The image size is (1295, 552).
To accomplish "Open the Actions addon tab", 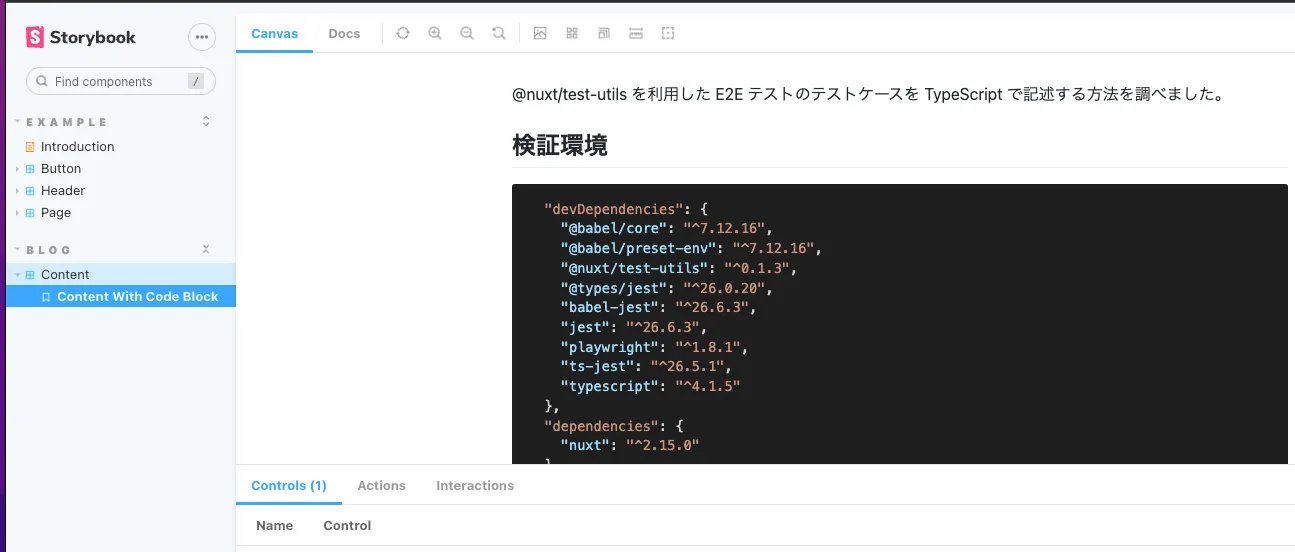I will coord(381,485).
